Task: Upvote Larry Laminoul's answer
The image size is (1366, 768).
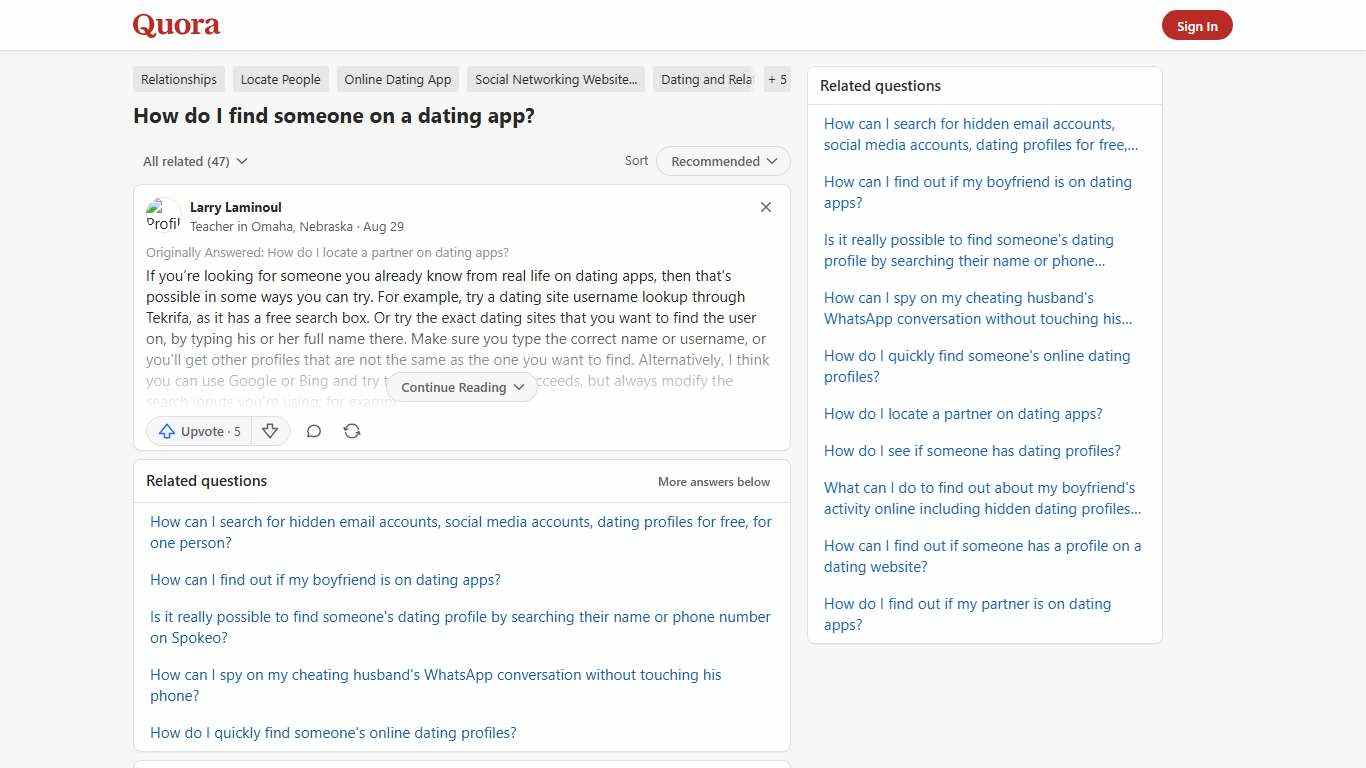Action: point(198,431)
